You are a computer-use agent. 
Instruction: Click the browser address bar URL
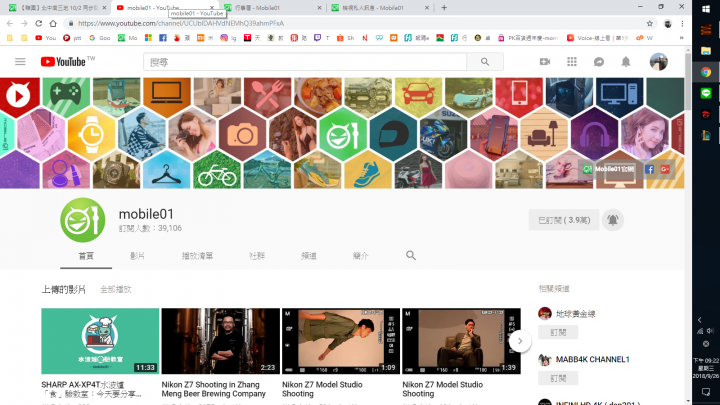click(x=181, y=23)
